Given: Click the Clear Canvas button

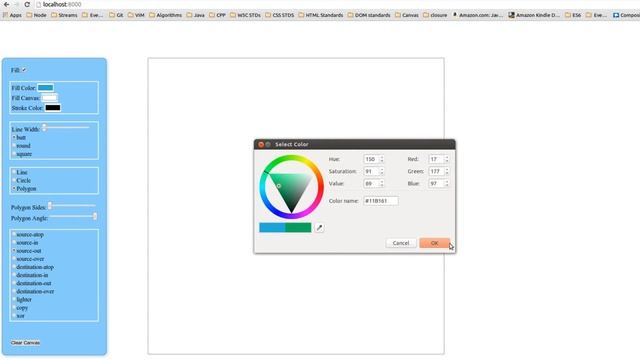Looking at the screenshot, I should 25,342.
